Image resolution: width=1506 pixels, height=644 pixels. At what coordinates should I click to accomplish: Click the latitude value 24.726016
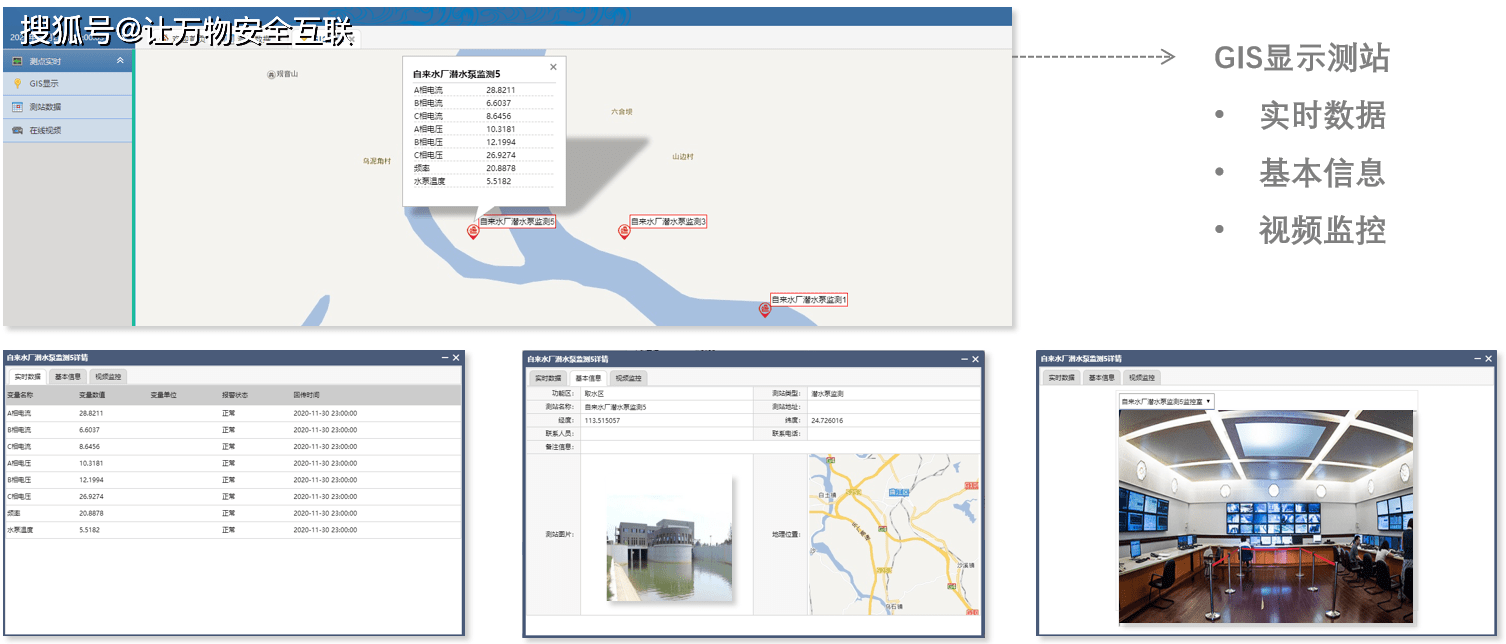pos(826,421)
